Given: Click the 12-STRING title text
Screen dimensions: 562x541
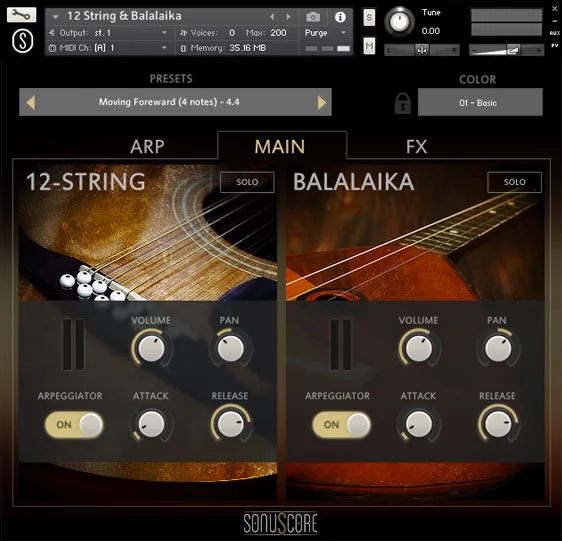Looking at the screenshot, I should click(86, 181).
